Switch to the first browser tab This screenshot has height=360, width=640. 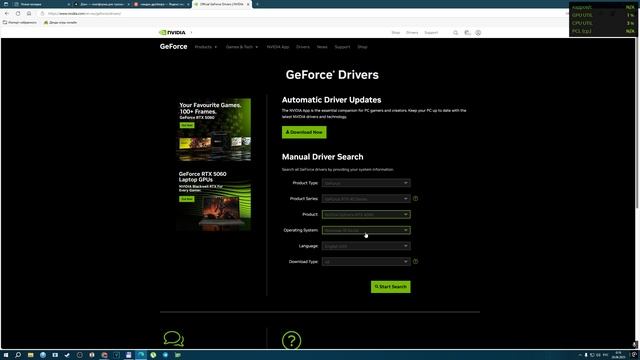click(41, 4)
